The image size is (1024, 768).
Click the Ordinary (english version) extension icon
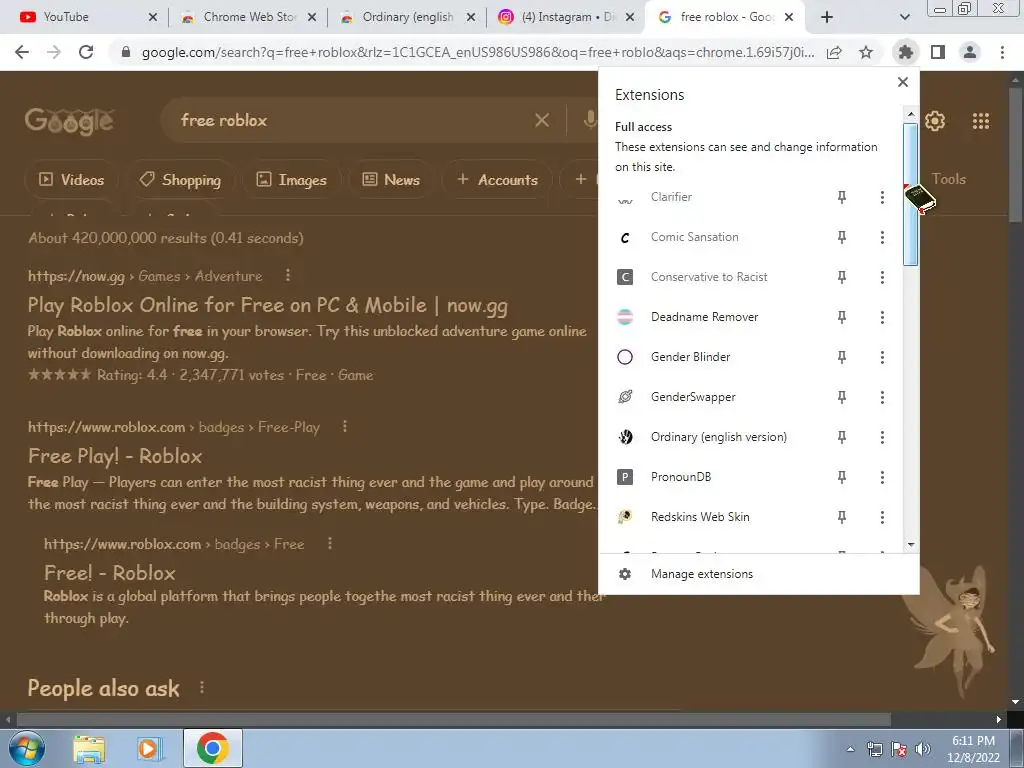[625, 437]
